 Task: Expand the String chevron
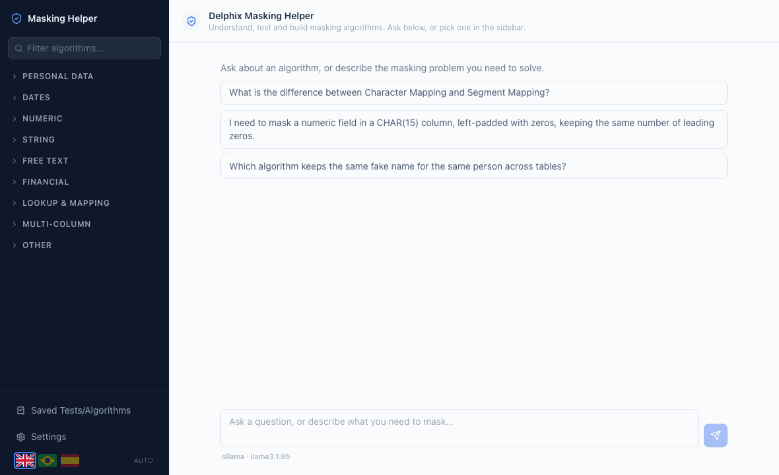tap(14, 140)
